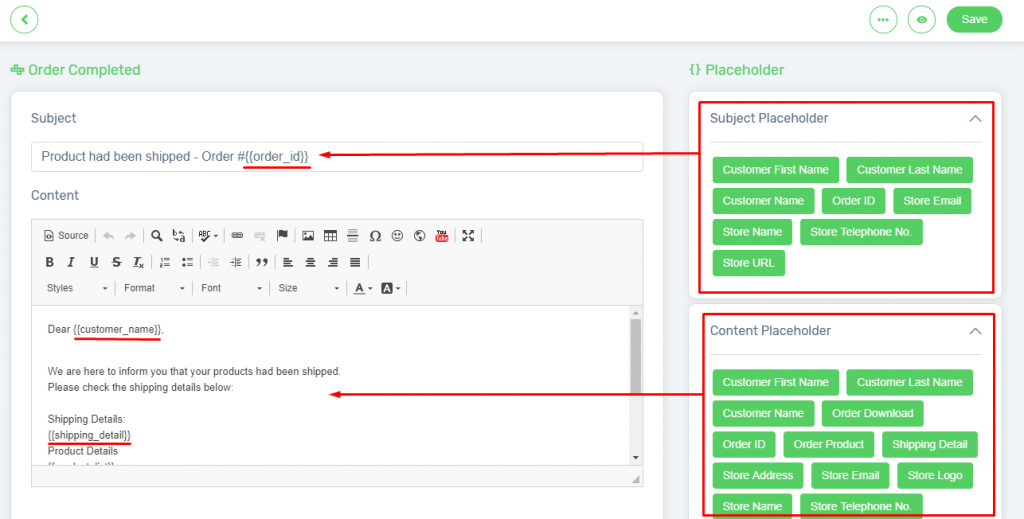This screenshot has height=519, width=1024.
Task: Maximize the editor with fullscreen icon
Action: (468, 236)
